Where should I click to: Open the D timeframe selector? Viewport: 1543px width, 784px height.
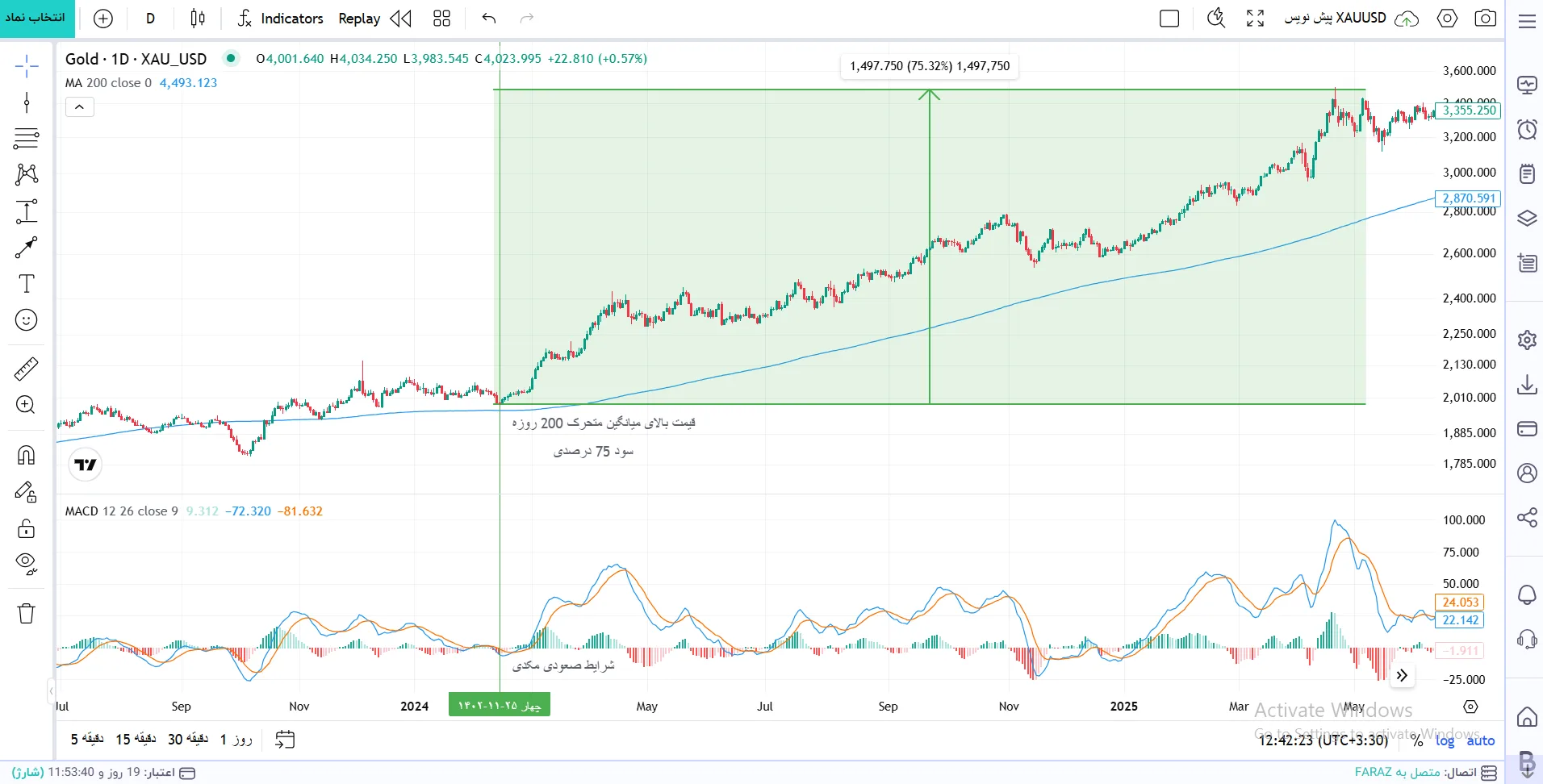tap(150, 19)
